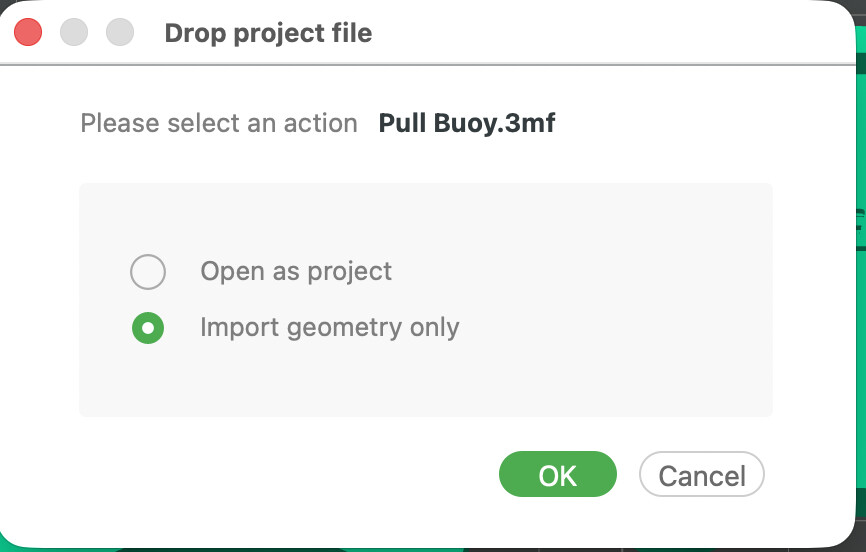Click the empty circle beside "Open as project"
866x552 pixels.
click(x=148, y=272)
